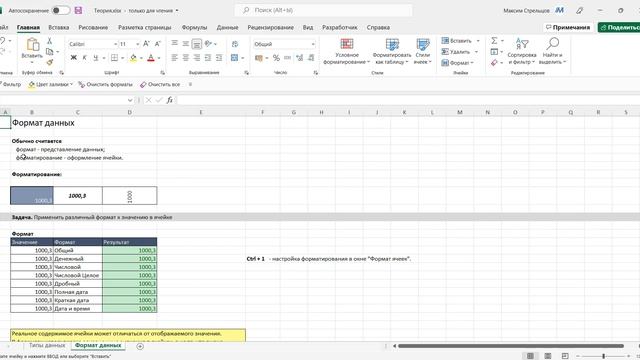Click the green Поделиться share button

tap(619, 27)
